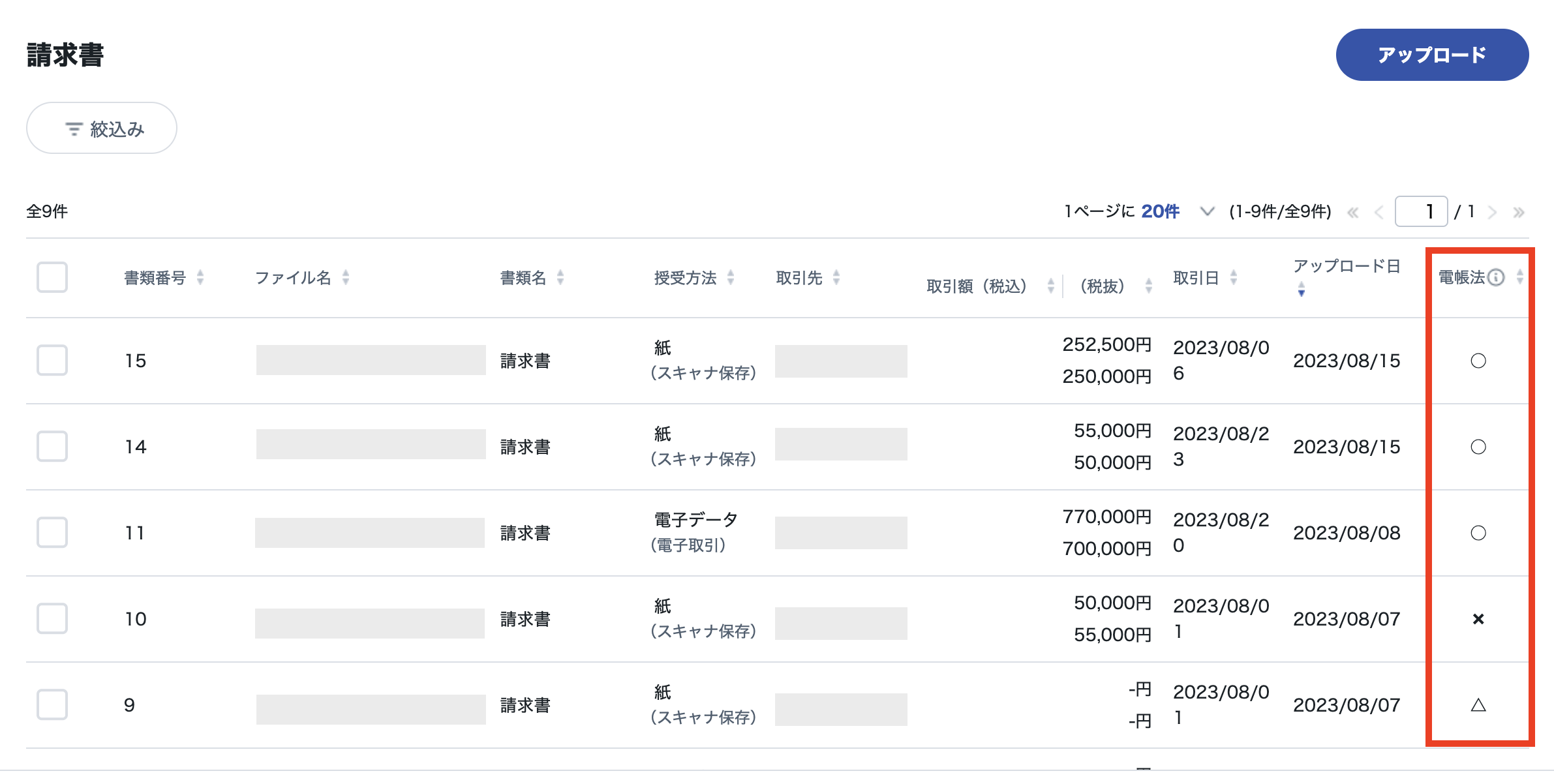Click the page number input field
The height and width of the screenshot is (784, 1554).
click(x=1421, y=211)
